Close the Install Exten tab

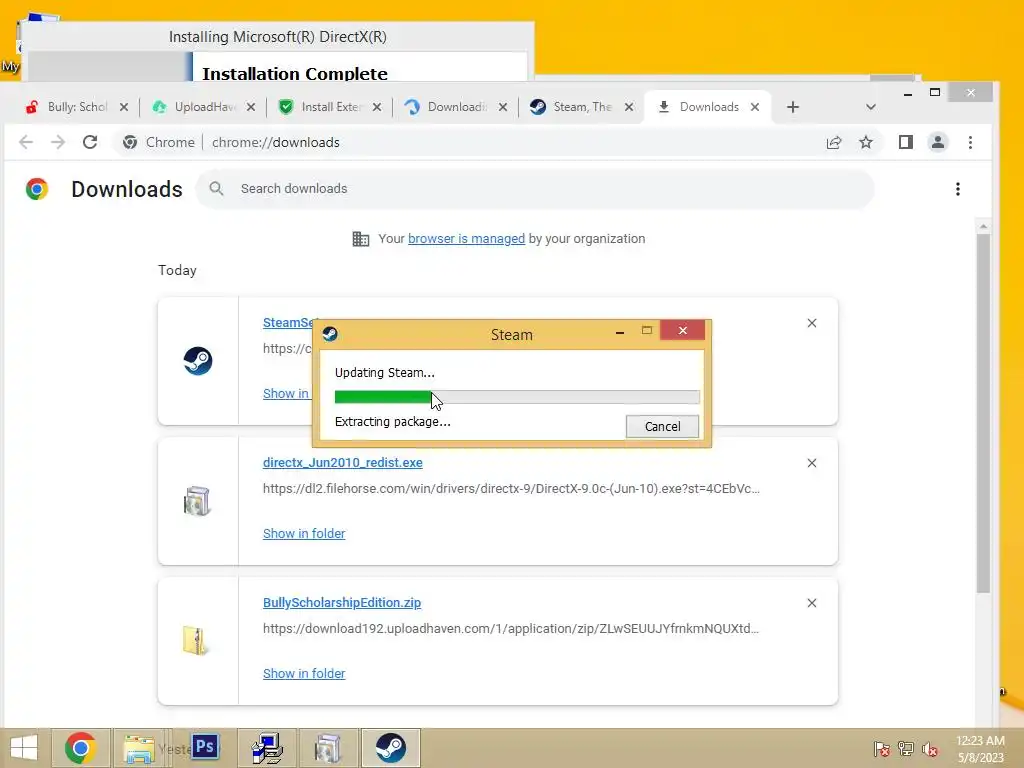pos(377,107)
